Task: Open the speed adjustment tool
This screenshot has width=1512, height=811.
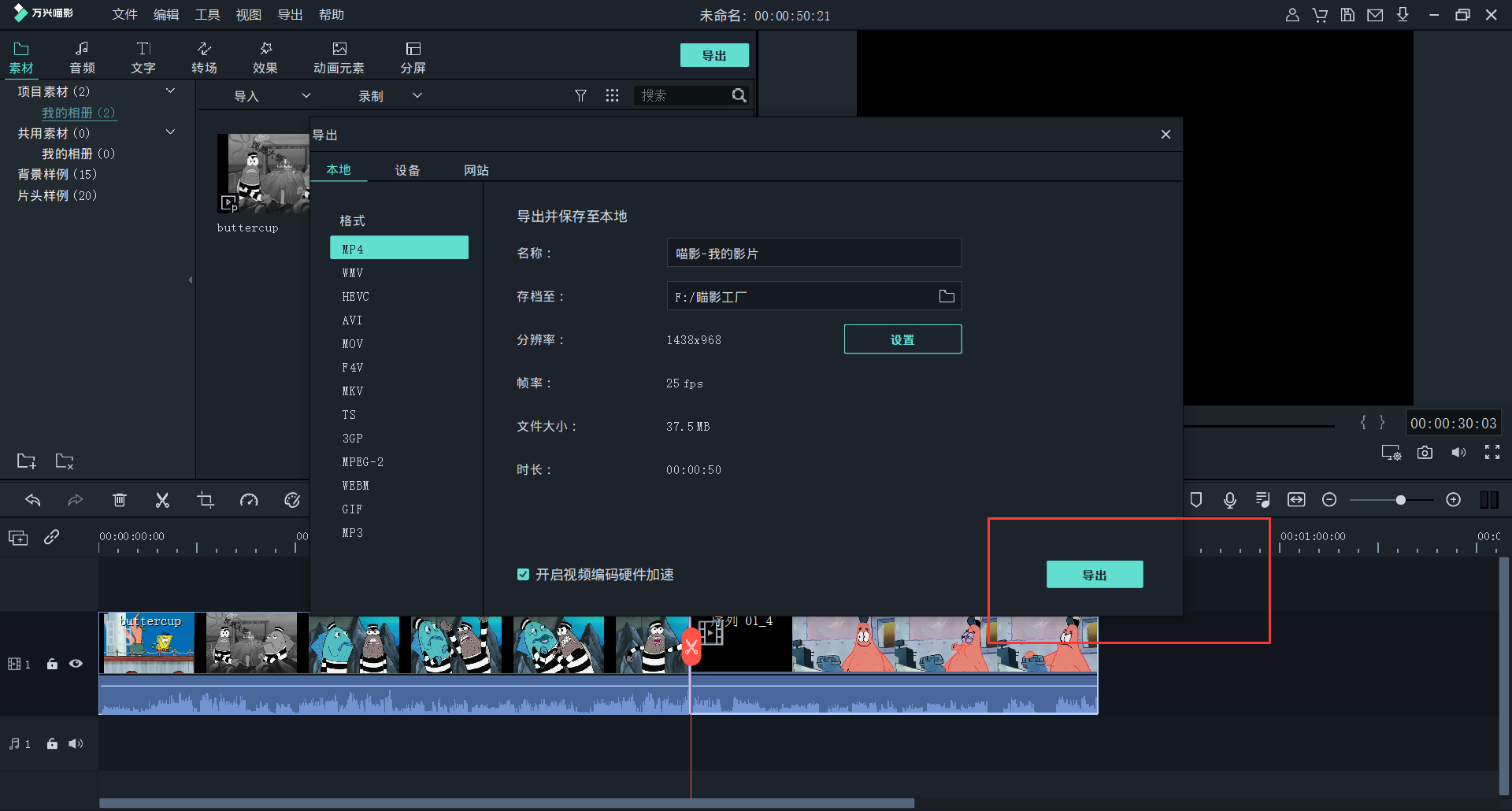Action: coord(249,500)
